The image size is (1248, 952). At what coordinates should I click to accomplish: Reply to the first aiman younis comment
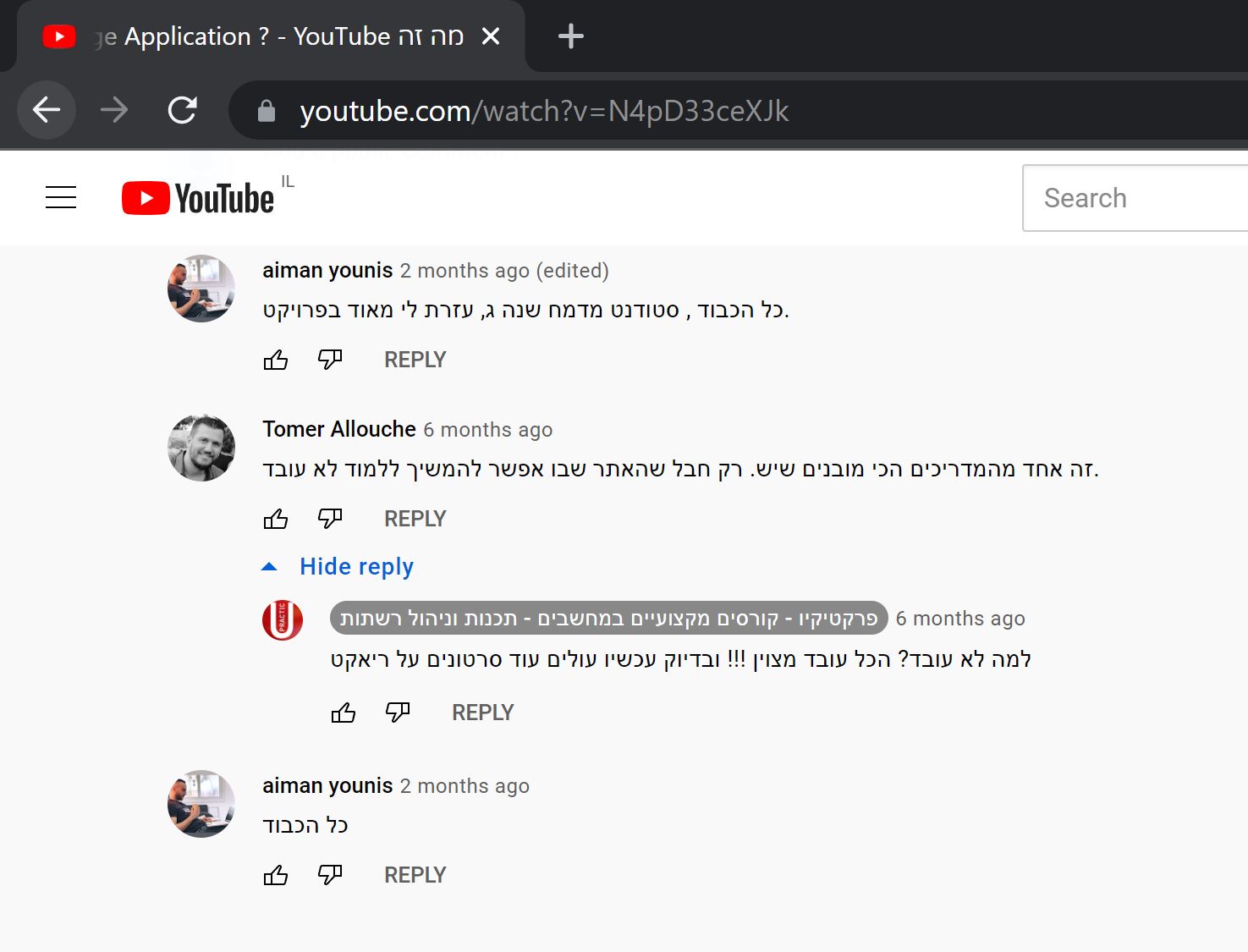tap(415, 360)
